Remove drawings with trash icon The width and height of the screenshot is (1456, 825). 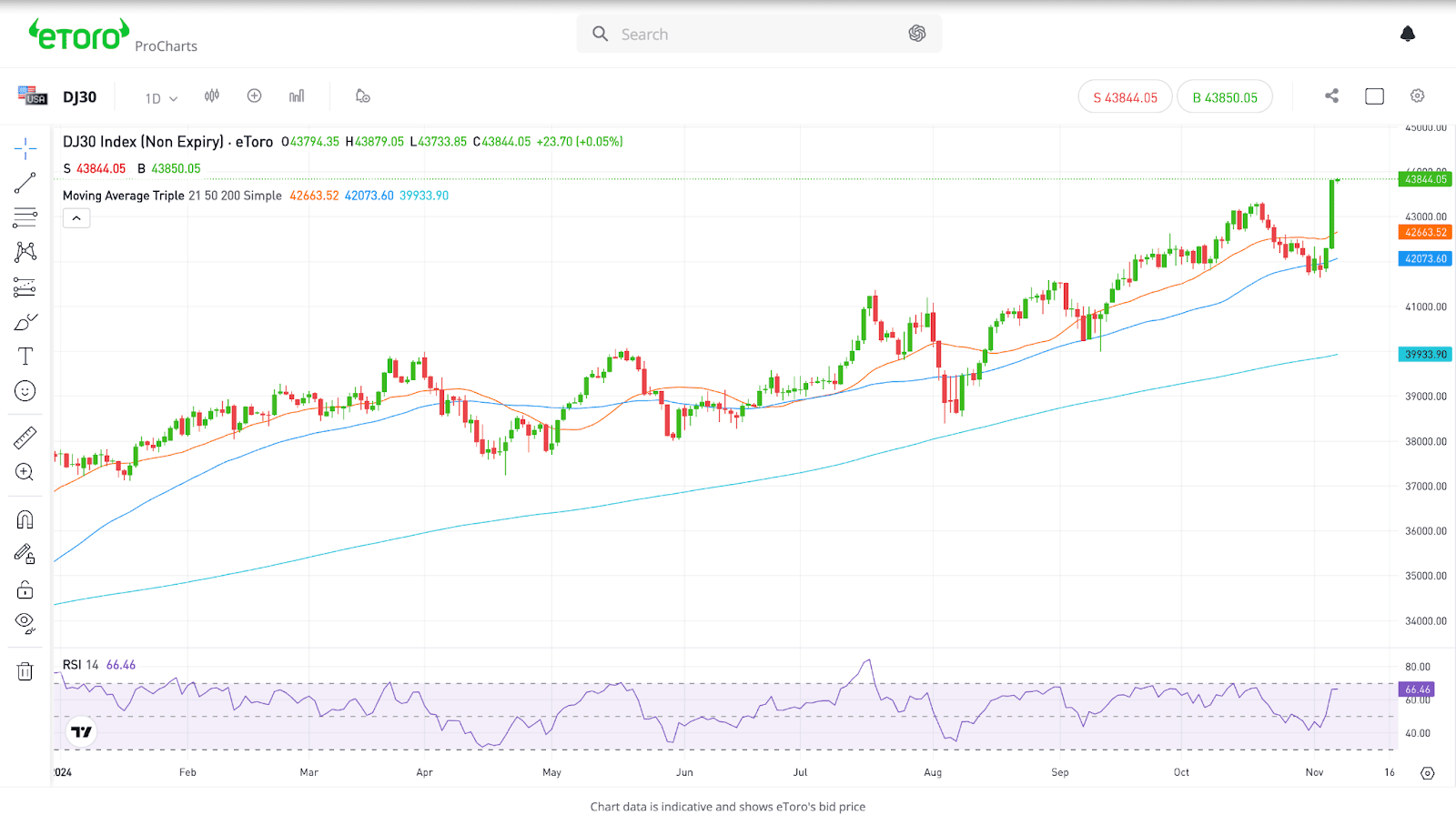(25, 671)
